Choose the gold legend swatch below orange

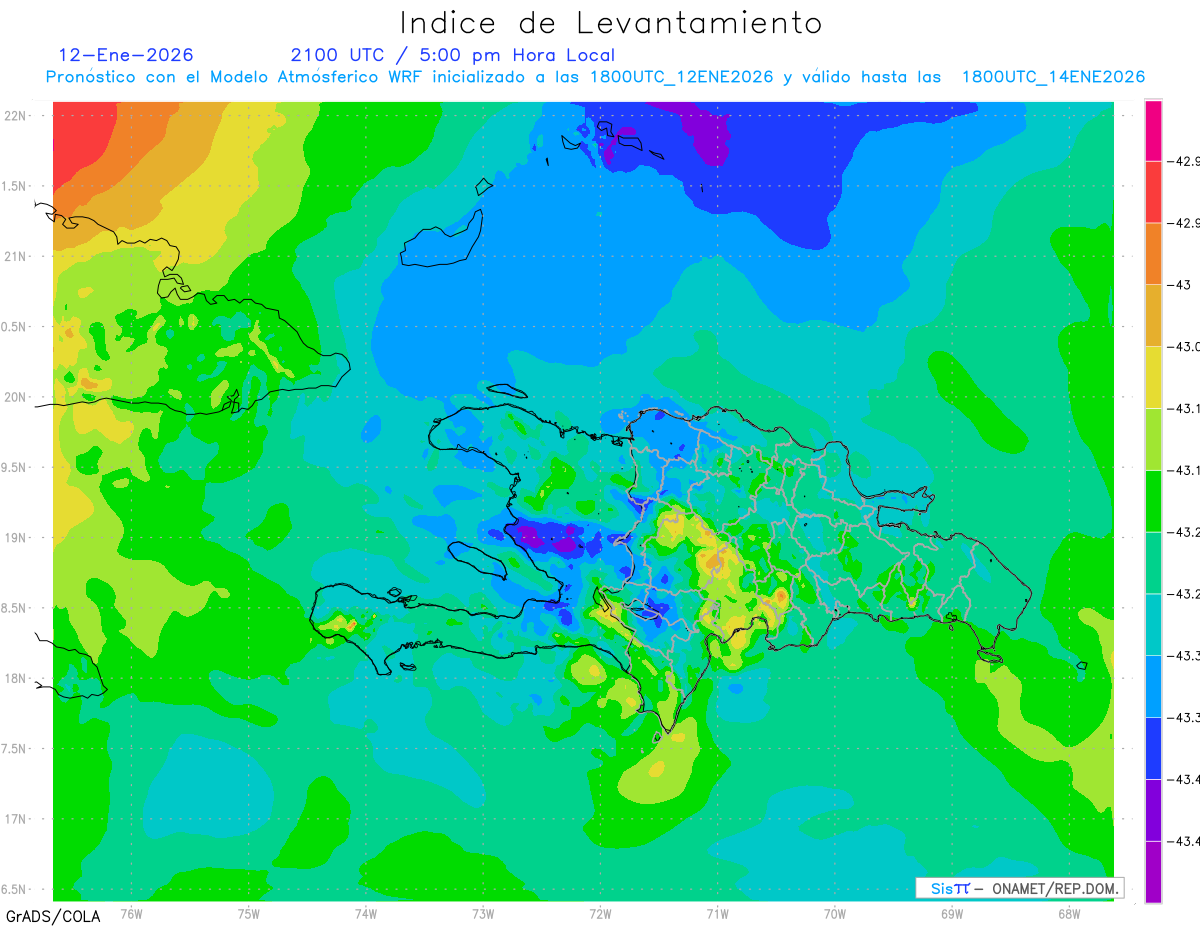pos(1153,316)
